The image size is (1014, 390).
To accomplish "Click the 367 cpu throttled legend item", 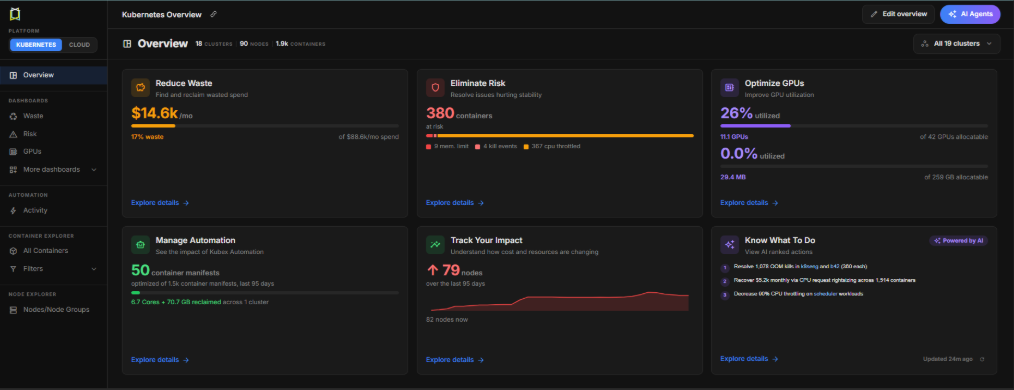I will click(552, 147).
